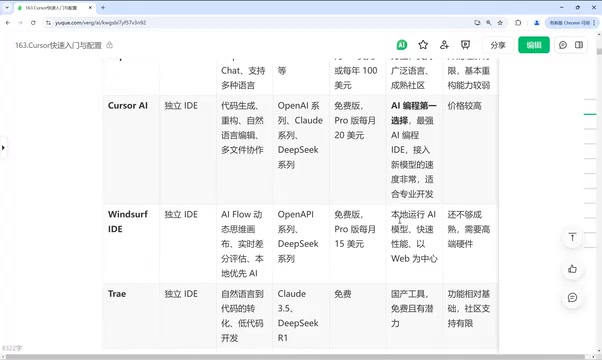
Task: Open the Chrome three-dot menu
Action: 594,23
